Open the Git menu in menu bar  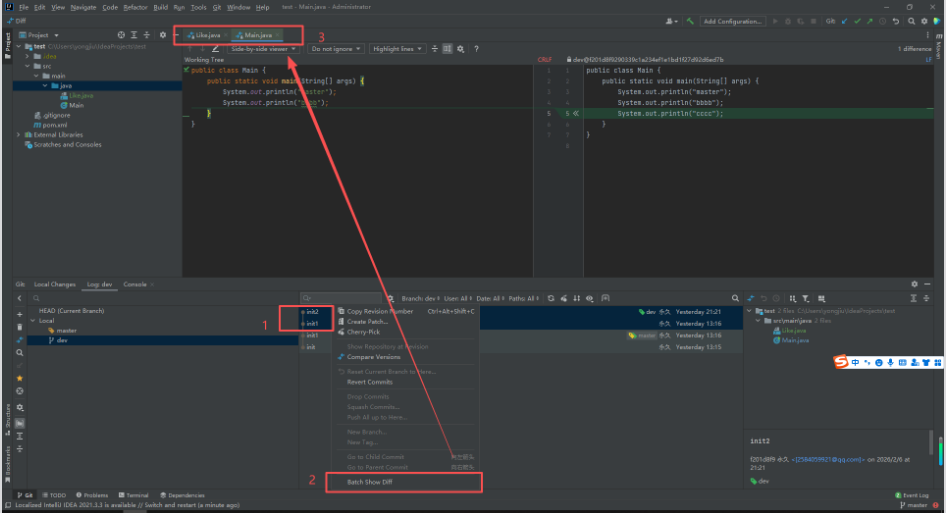(x=217, y=7)
